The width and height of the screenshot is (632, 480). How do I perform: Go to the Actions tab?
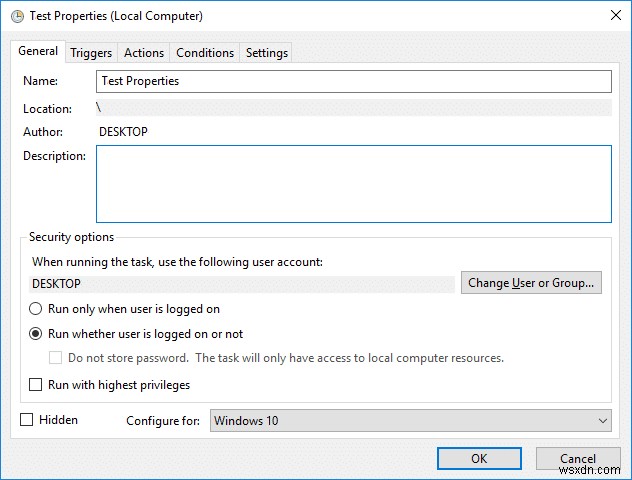tap(144, 53)
